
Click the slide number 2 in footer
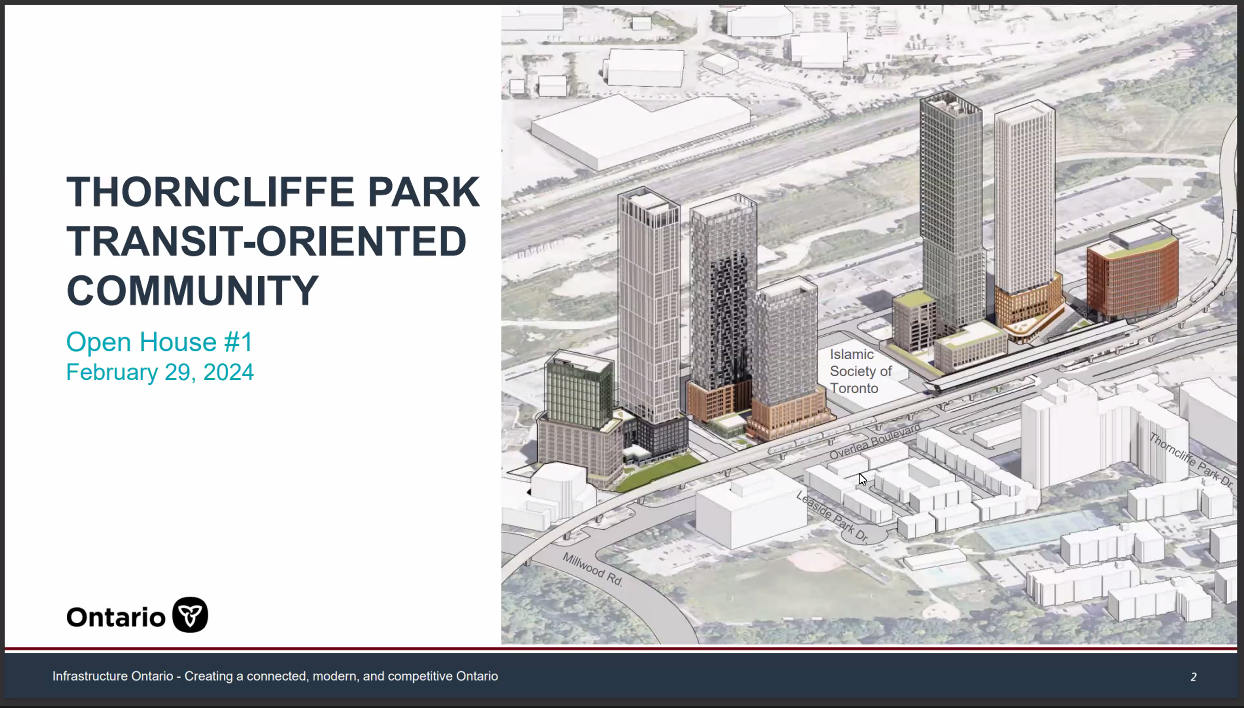(x=1193, y=677)
